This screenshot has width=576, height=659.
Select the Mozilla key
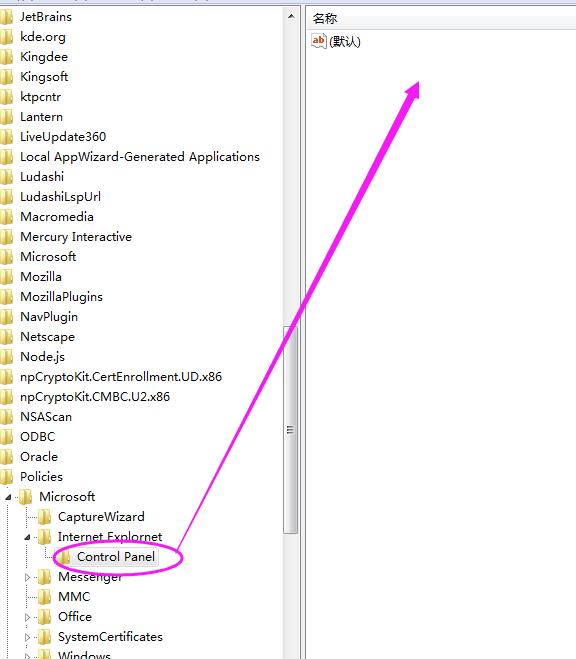point(41,277)
